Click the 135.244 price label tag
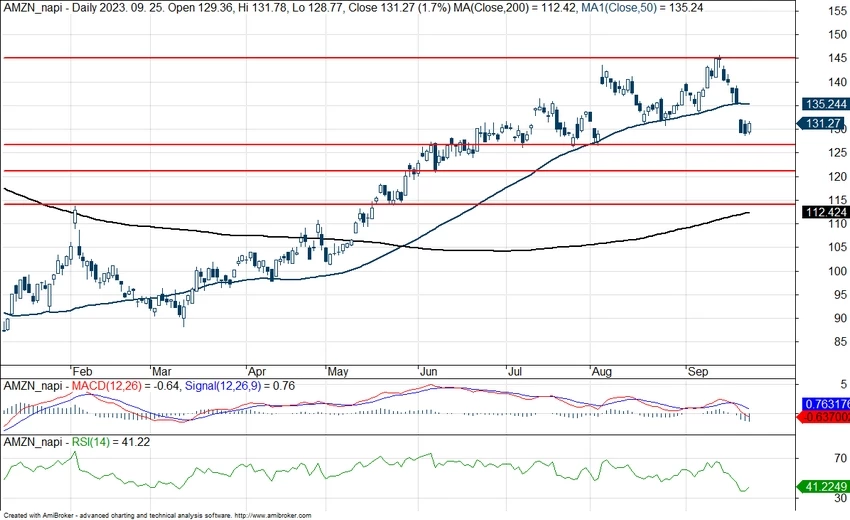This screenshot has width=850, height=520. [825, 104]
